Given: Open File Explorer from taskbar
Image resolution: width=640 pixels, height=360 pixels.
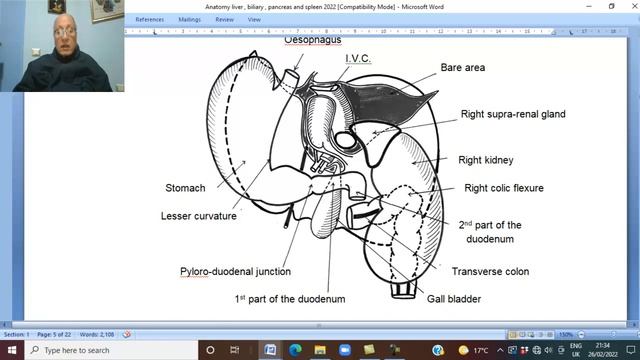Looking at the screenshot, I should pyautogui.click(x=320, y=350).
